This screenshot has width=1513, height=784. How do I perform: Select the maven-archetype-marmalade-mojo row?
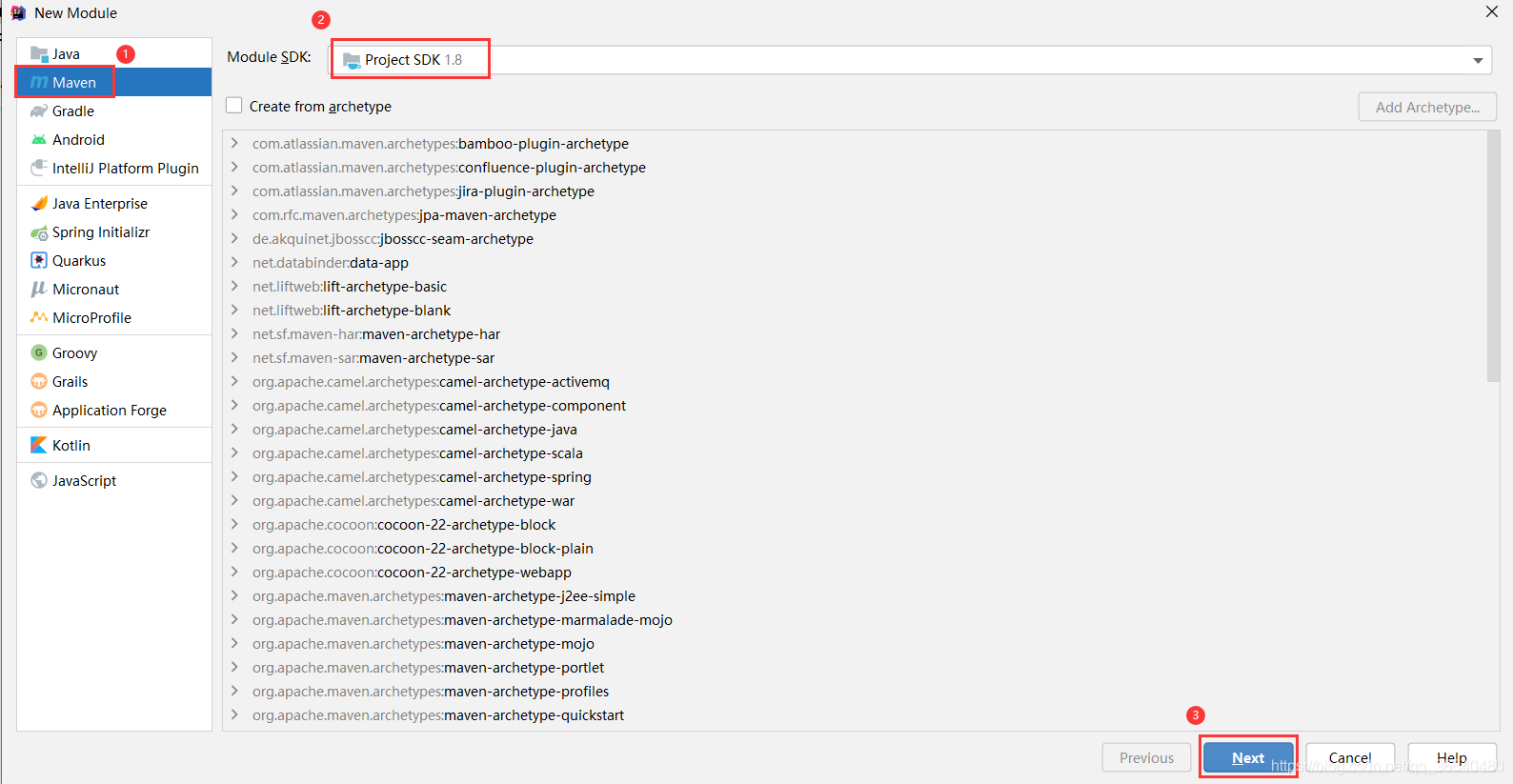click(x=855, y=620)
